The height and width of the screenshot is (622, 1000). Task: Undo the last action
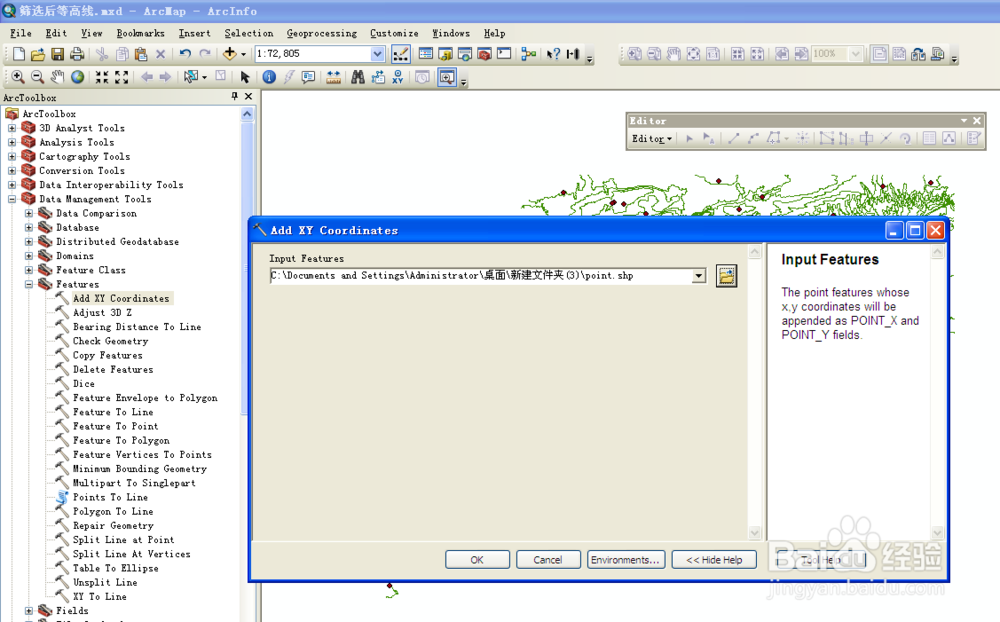click(x=185, y=54)
